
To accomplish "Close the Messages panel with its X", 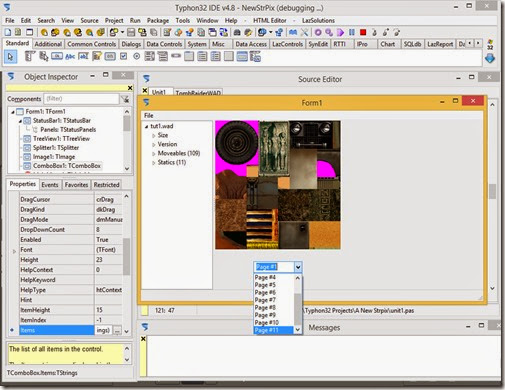I will click(143, 339).
